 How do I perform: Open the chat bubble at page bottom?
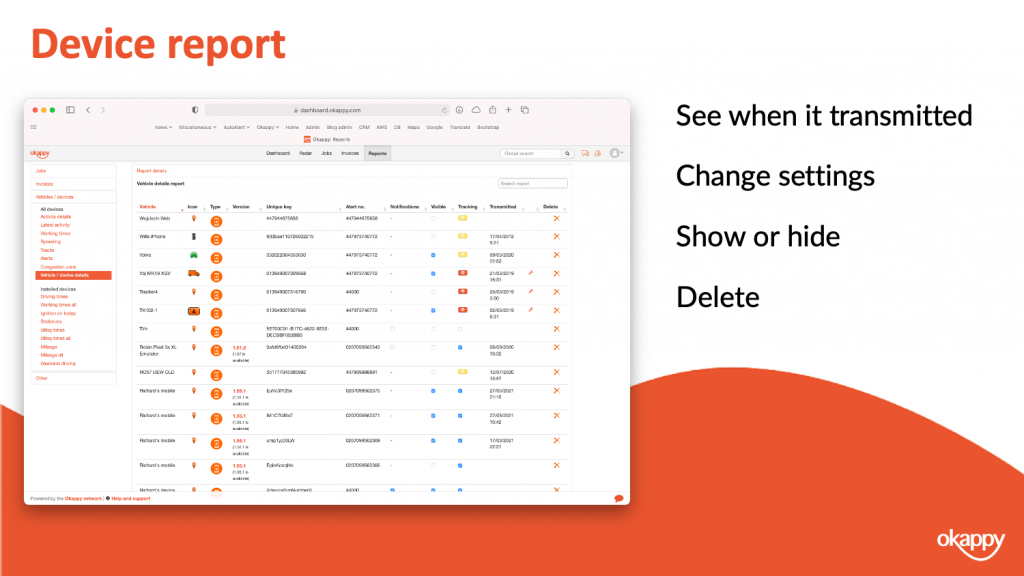pos(618,498)
